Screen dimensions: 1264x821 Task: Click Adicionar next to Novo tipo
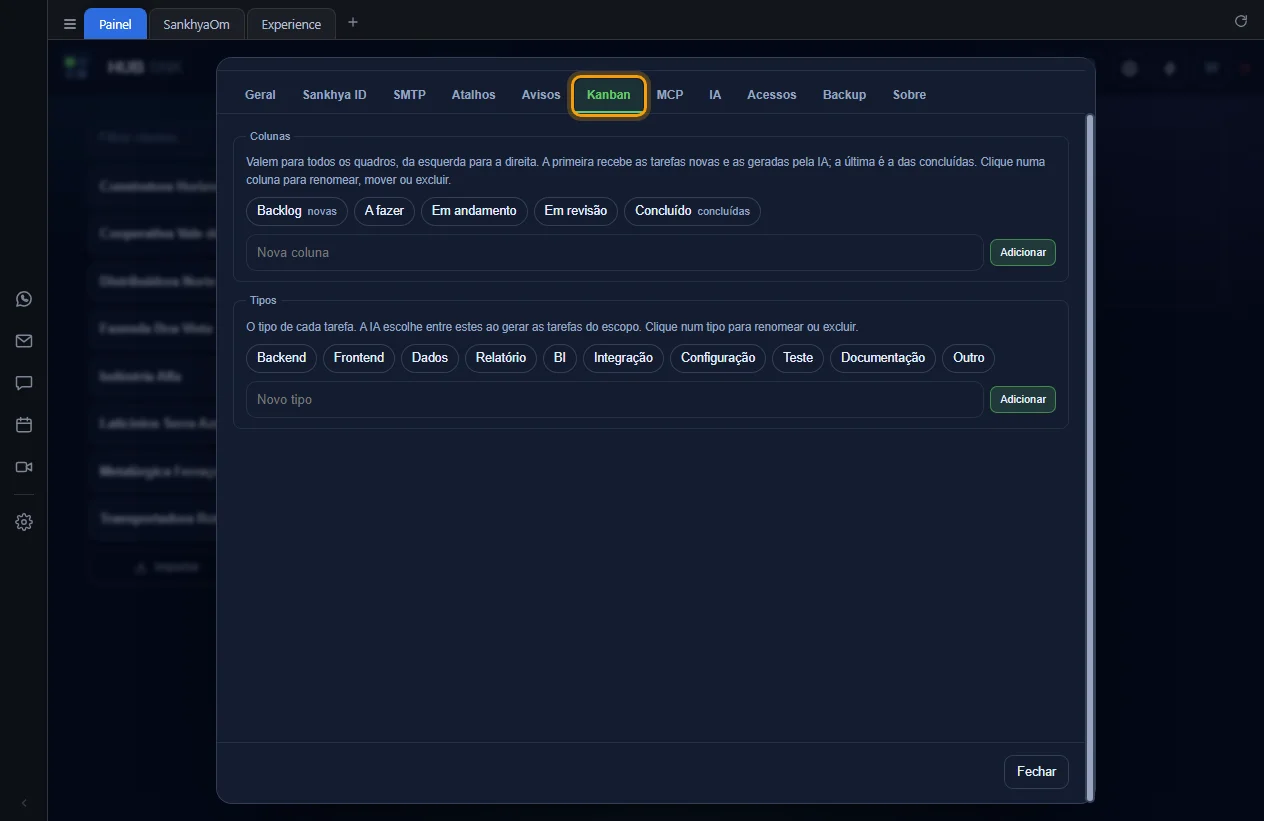[x=1023, y=400]
